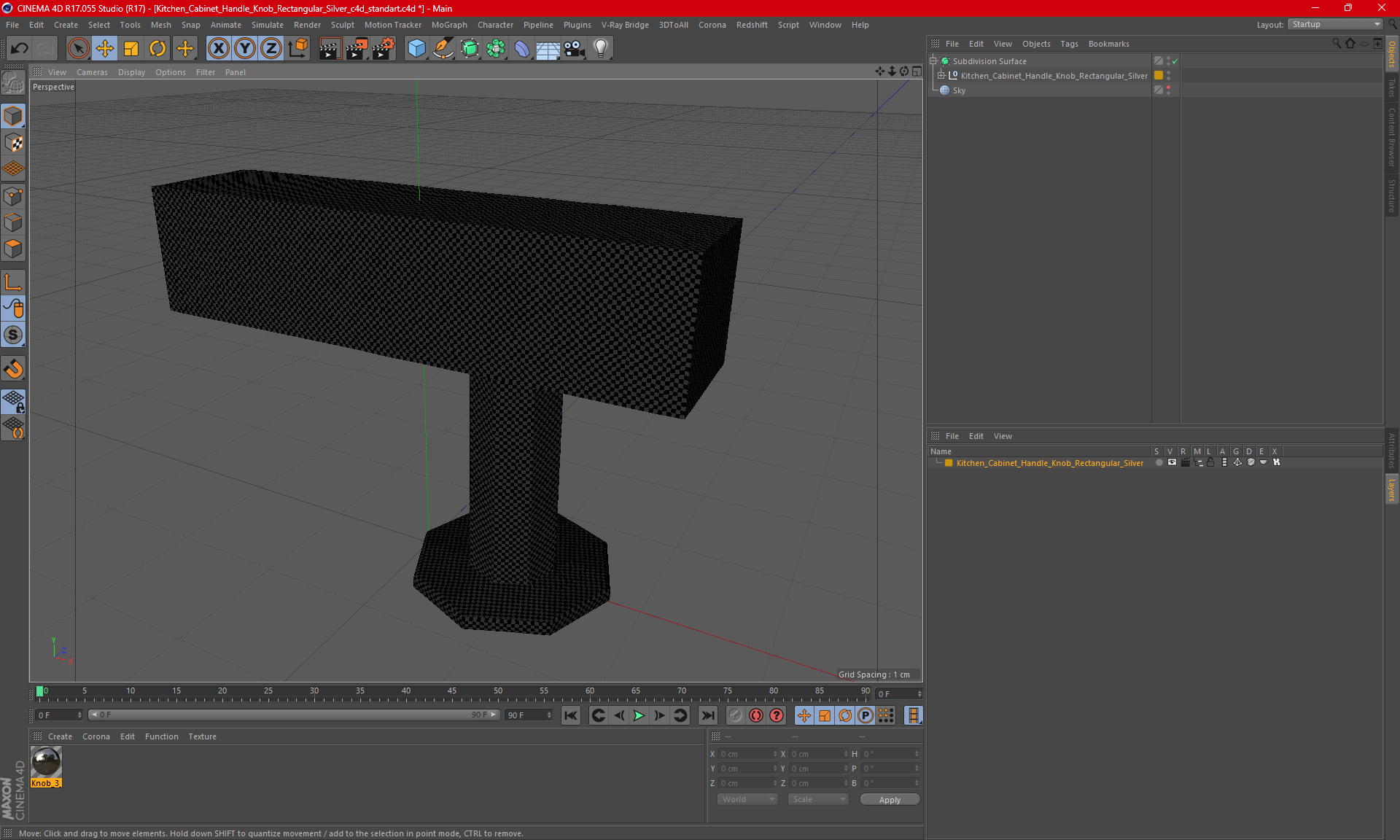Expand Kitchen_Cabinet_Handle_Knob object hierarchy
Screen dimensions: 1400x840
coord(941,75)
